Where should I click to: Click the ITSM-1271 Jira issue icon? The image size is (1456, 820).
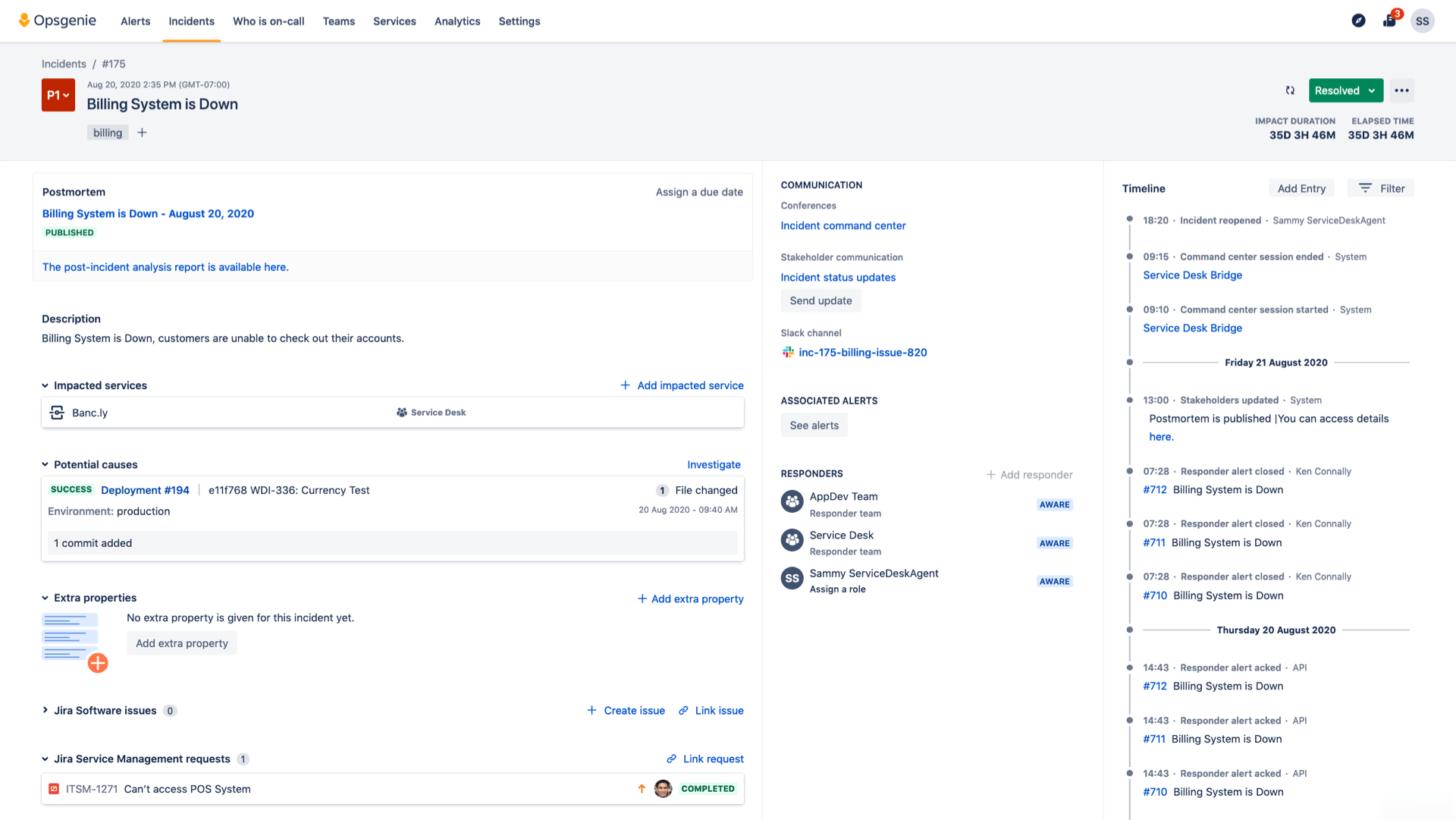click(55, 789)
